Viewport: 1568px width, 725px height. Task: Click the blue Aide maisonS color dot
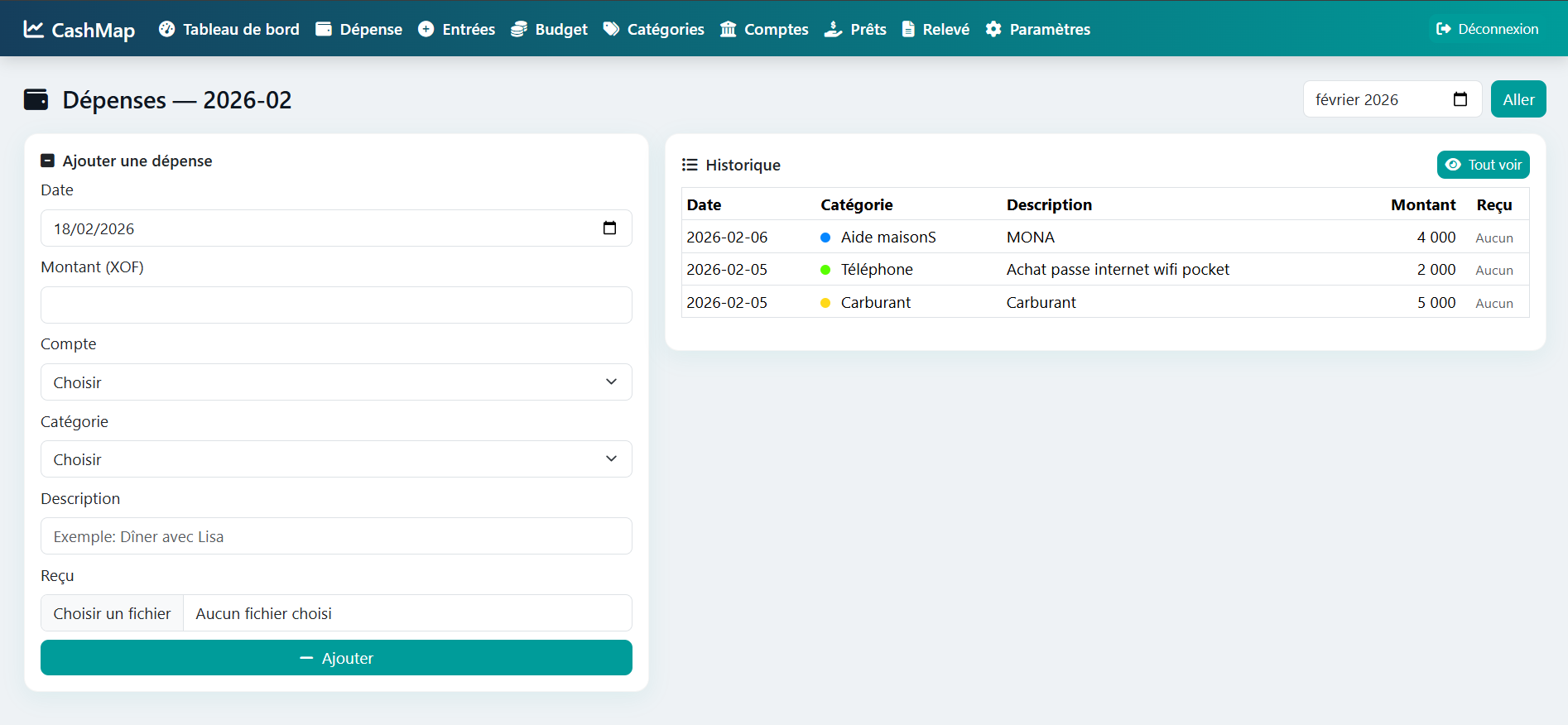pos(825,238)
